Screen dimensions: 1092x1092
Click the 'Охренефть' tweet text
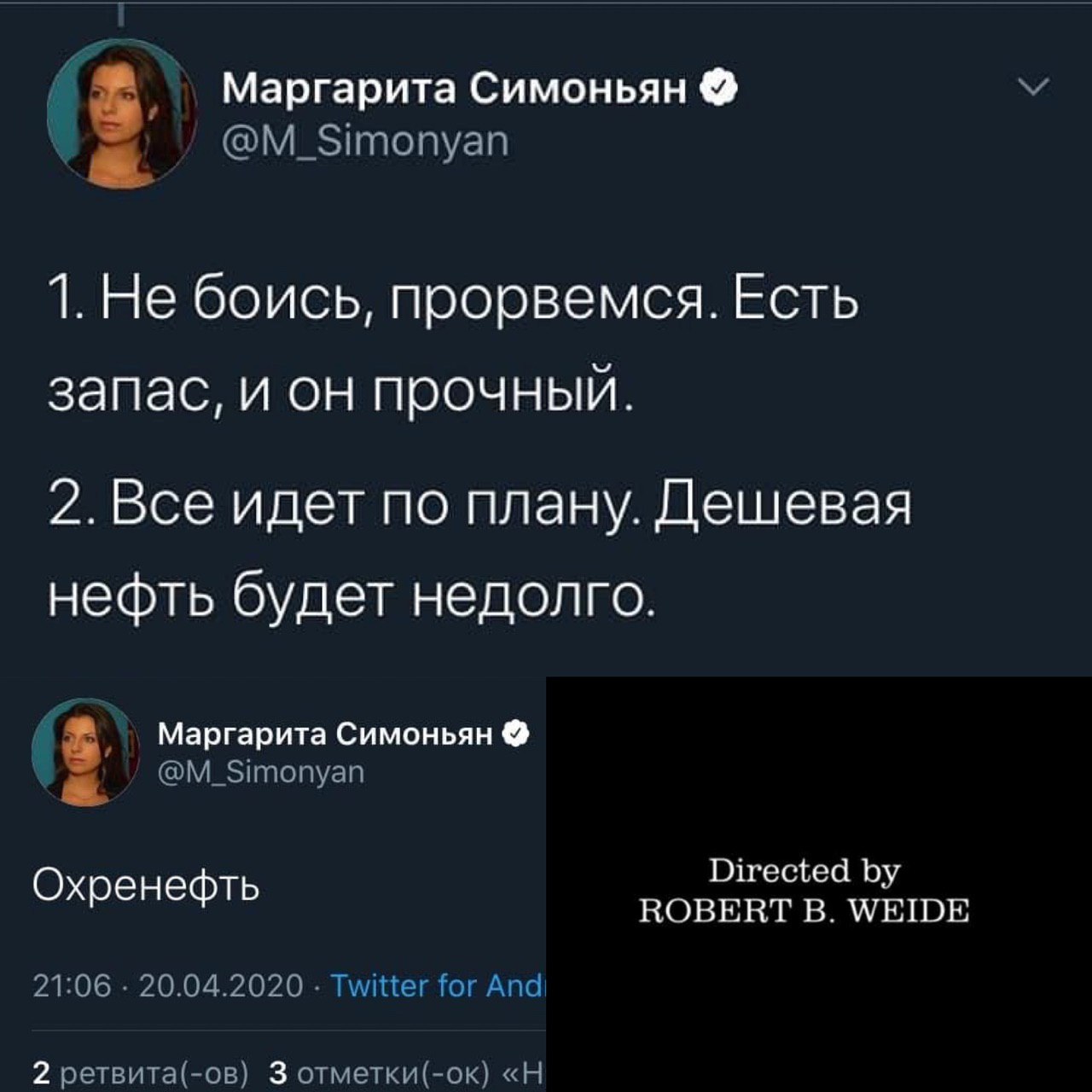146,888
